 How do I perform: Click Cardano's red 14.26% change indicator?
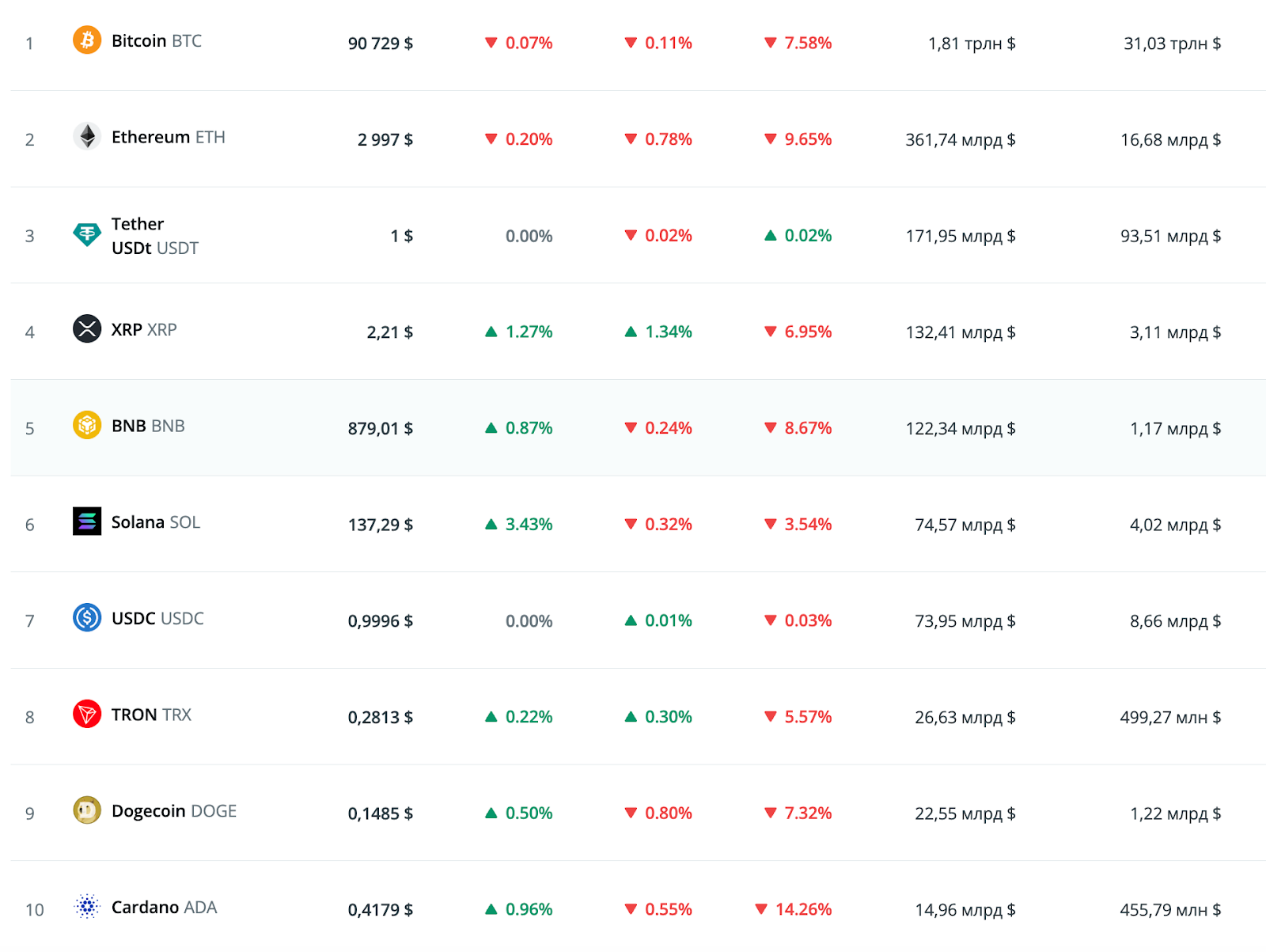(794, 909)
